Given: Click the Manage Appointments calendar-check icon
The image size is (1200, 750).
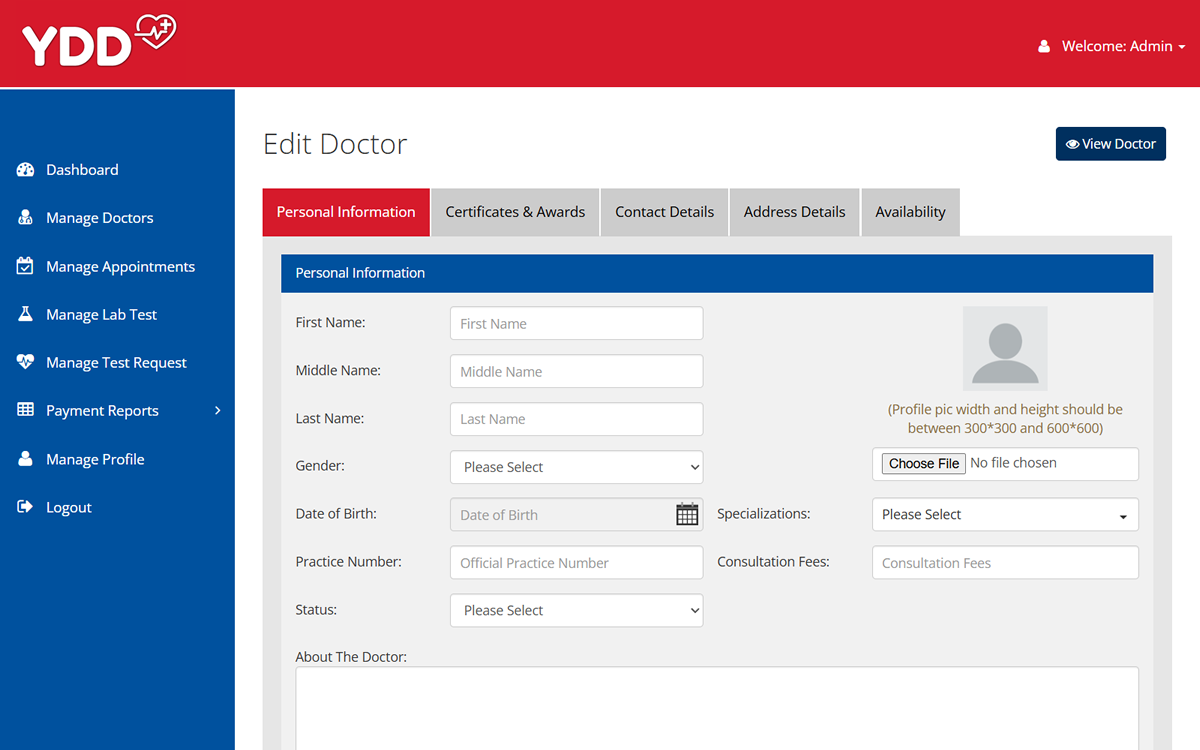Looking at the screenshot, I should click(26, 266).
